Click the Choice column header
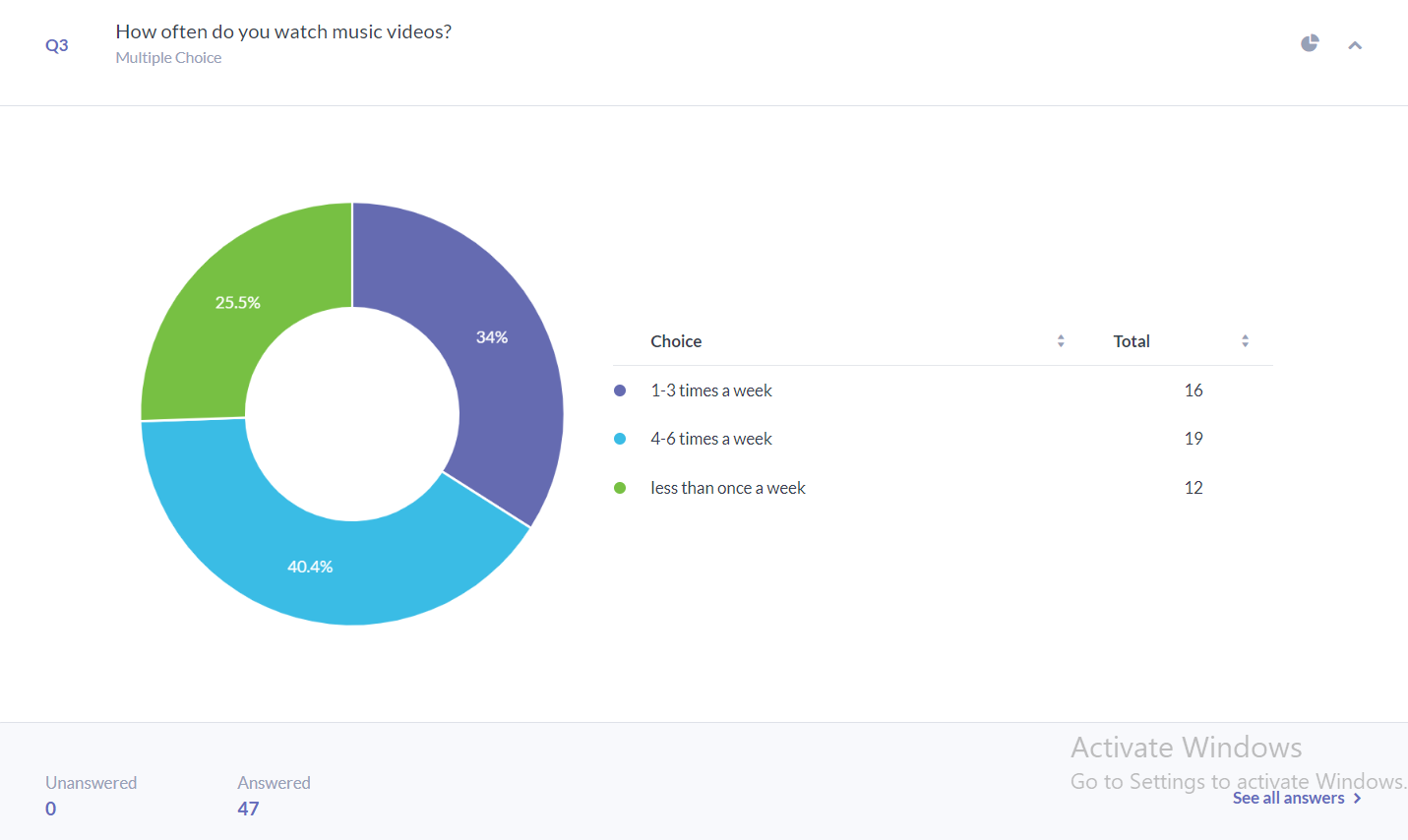 [676, 341]
